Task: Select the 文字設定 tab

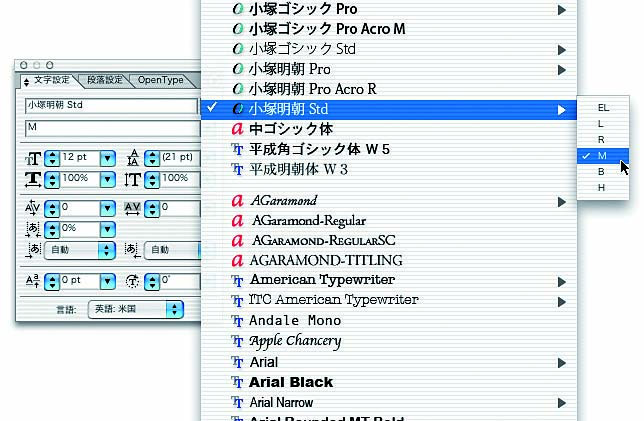Action: (50, 80)
